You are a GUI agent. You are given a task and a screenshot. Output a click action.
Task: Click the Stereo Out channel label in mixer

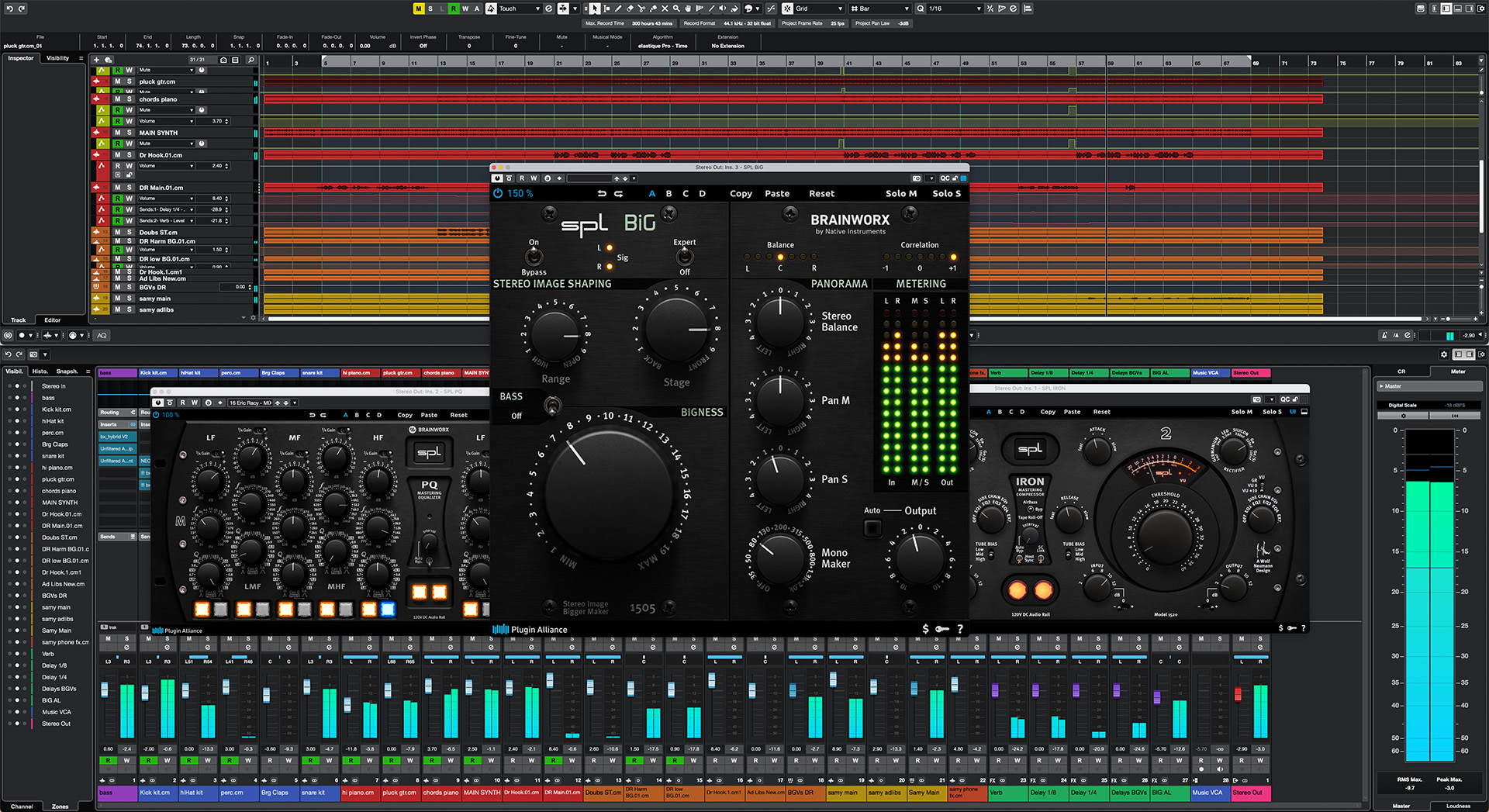point(1250,793)
